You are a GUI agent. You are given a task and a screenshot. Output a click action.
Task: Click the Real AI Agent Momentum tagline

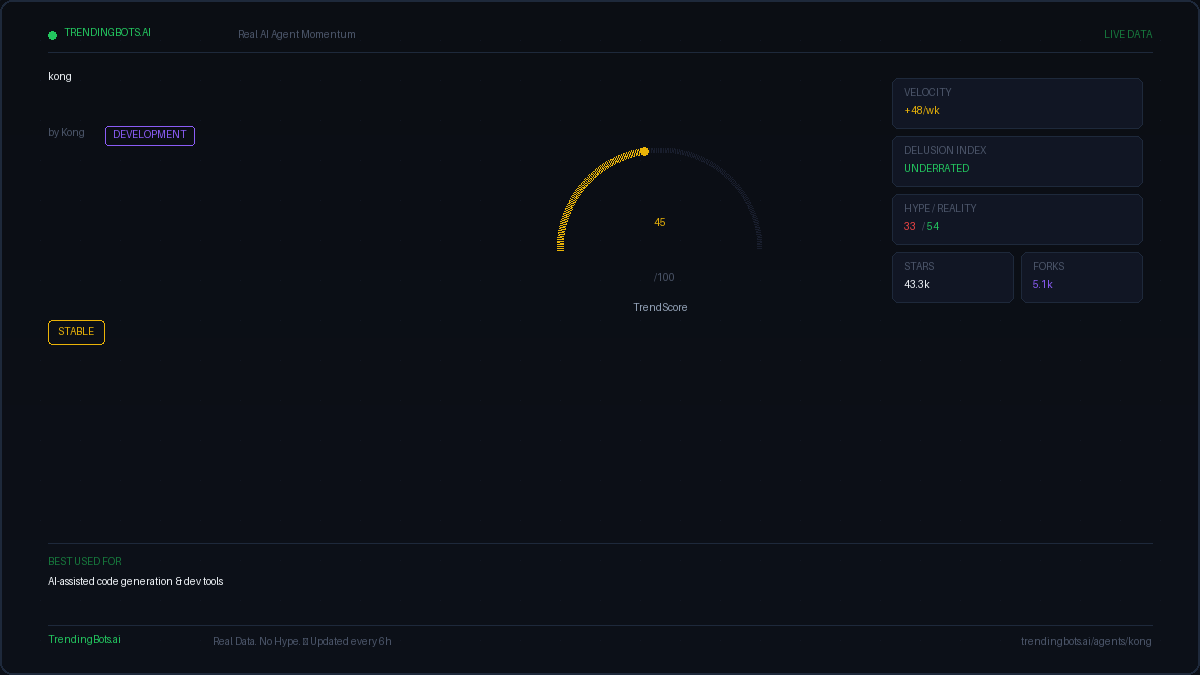click(297, 34)
